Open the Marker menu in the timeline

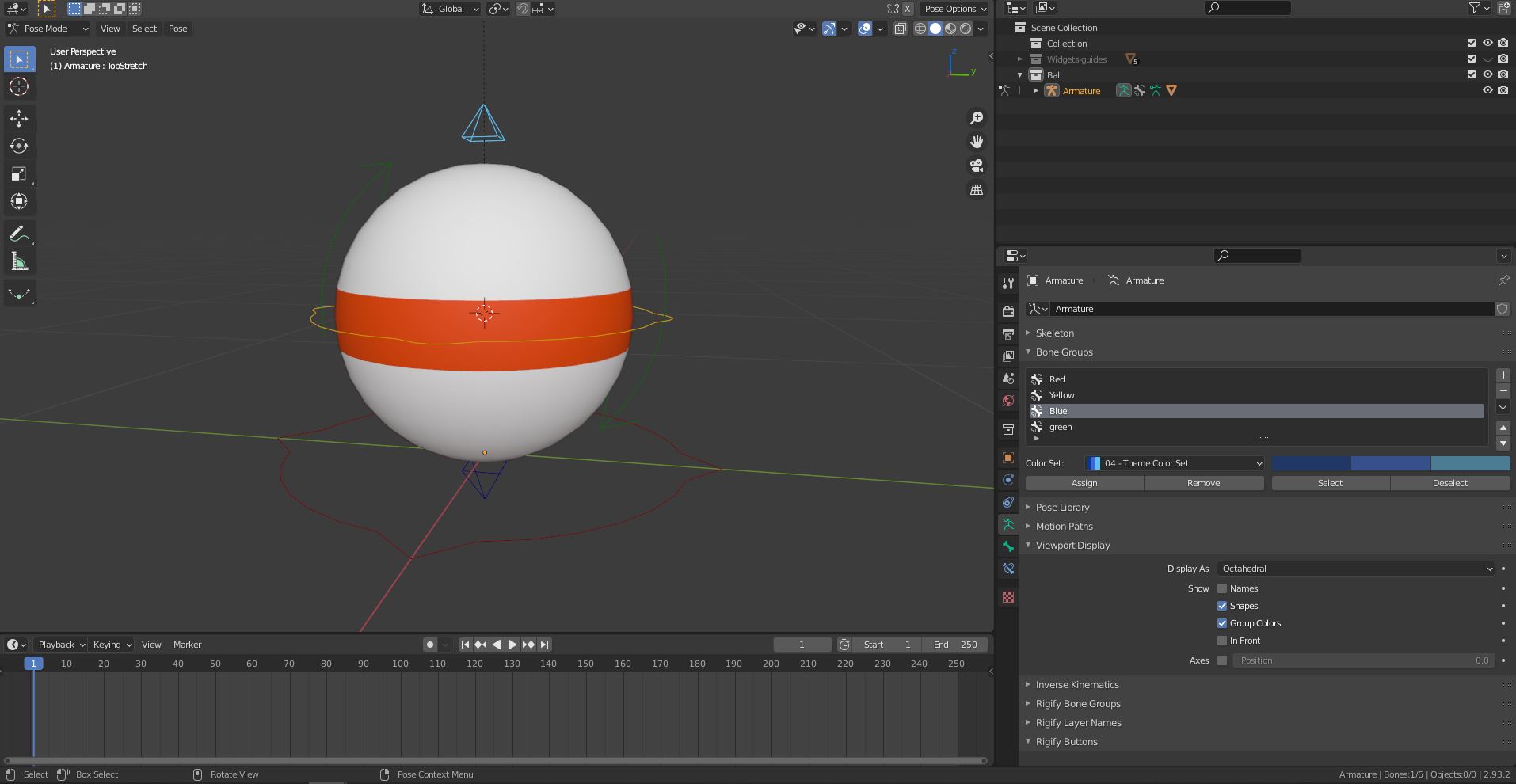click(188, 644)
